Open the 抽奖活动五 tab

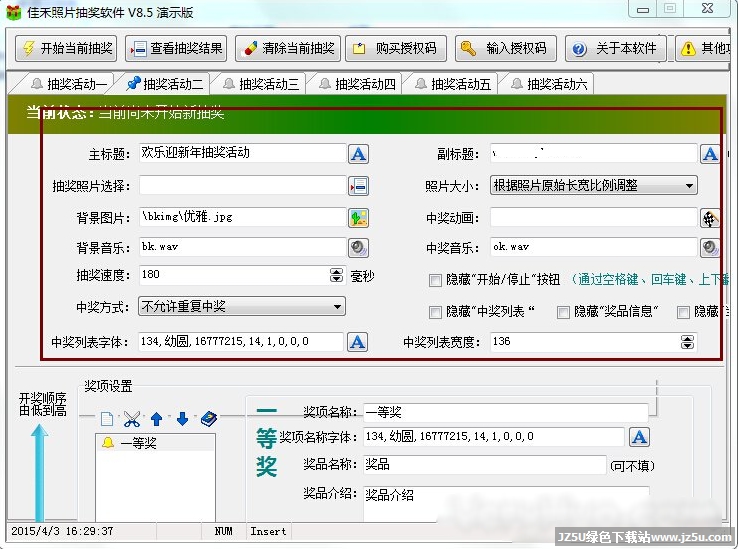click(454, 84)
